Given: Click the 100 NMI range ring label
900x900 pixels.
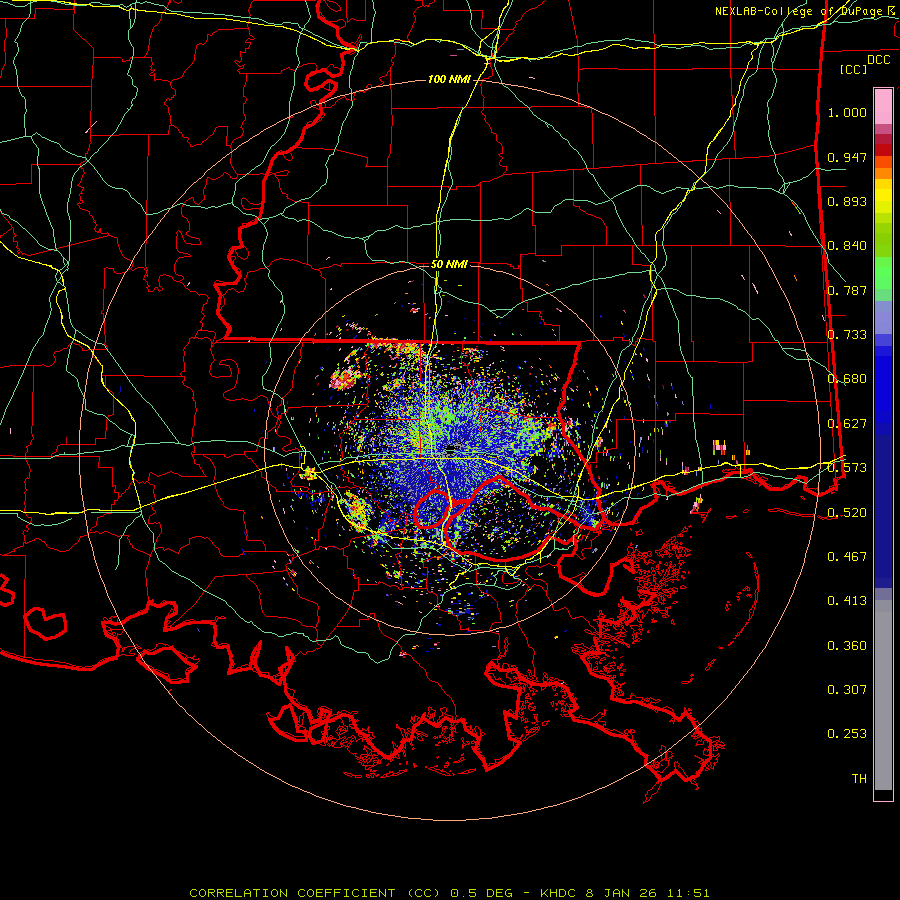Looking at the screenshot, I should coord(449,79).
